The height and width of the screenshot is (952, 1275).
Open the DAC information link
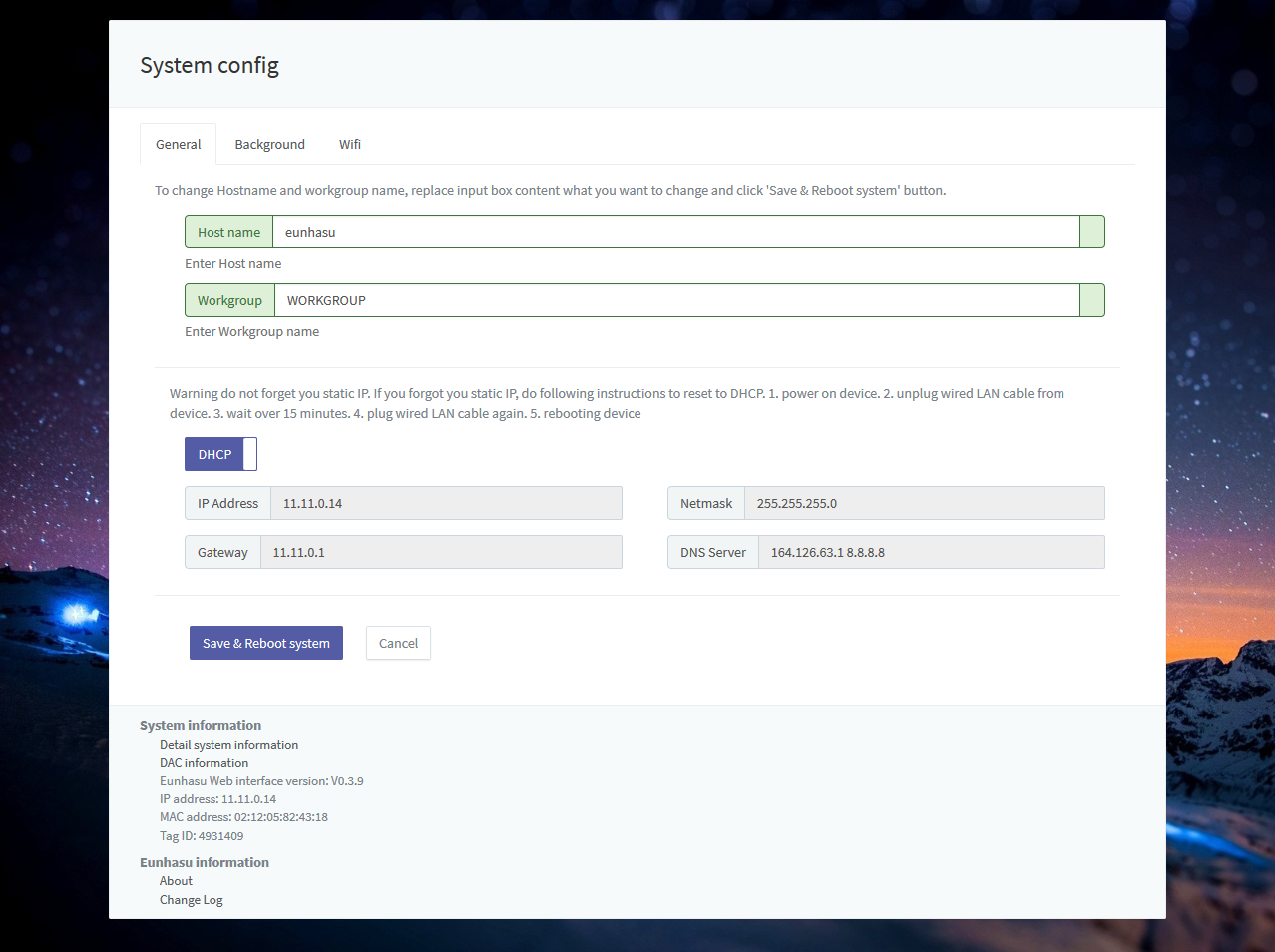[x=204, y=763]
